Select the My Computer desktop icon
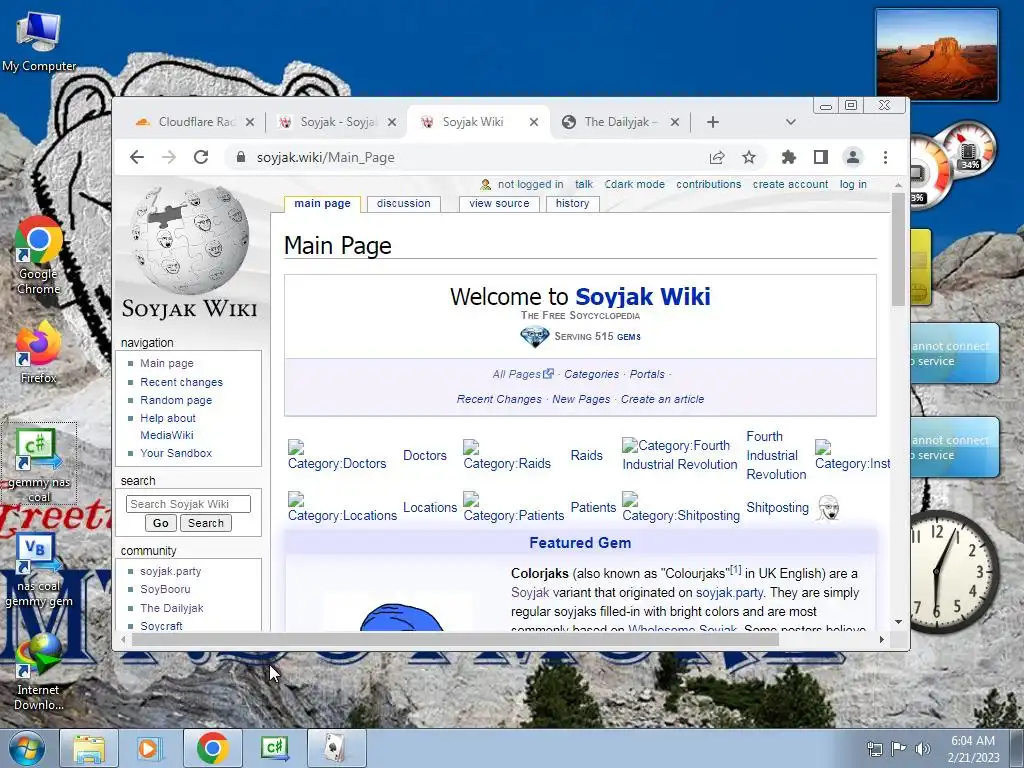Screen dimensions: 1024x768 [39, 42]
